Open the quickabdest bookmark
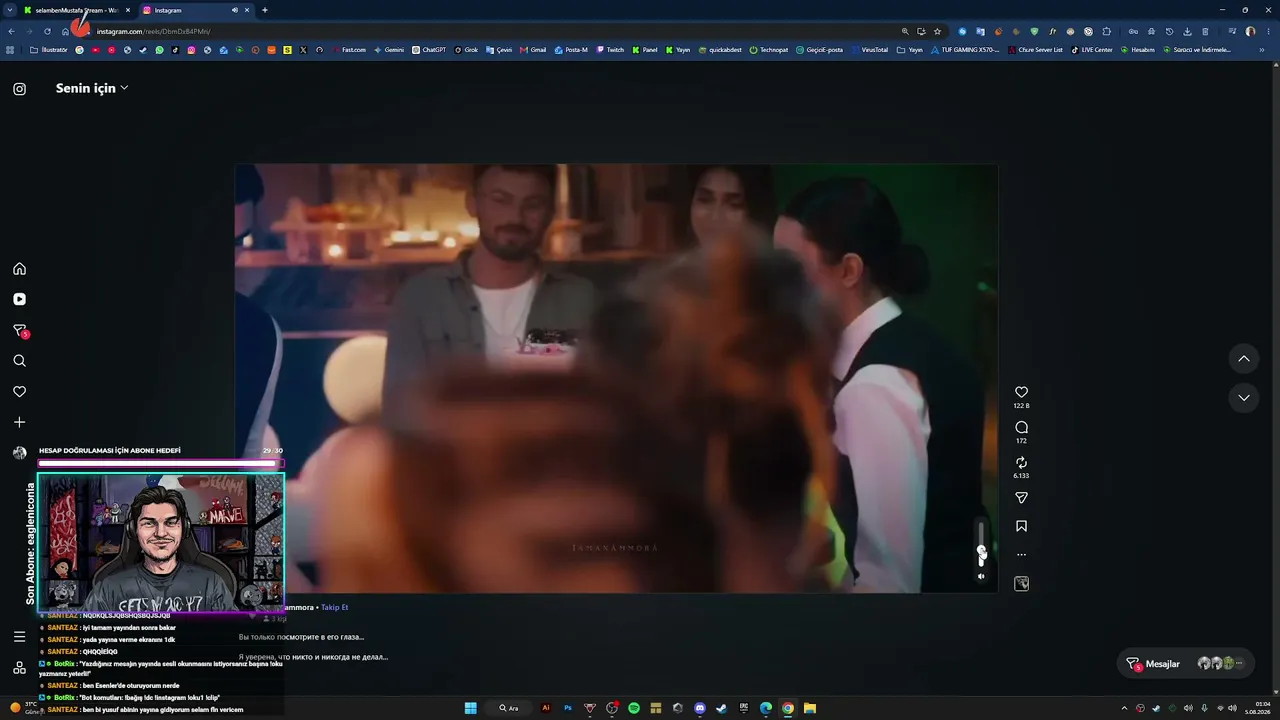Screen dimensions: 1280x720 click(721, 50)
